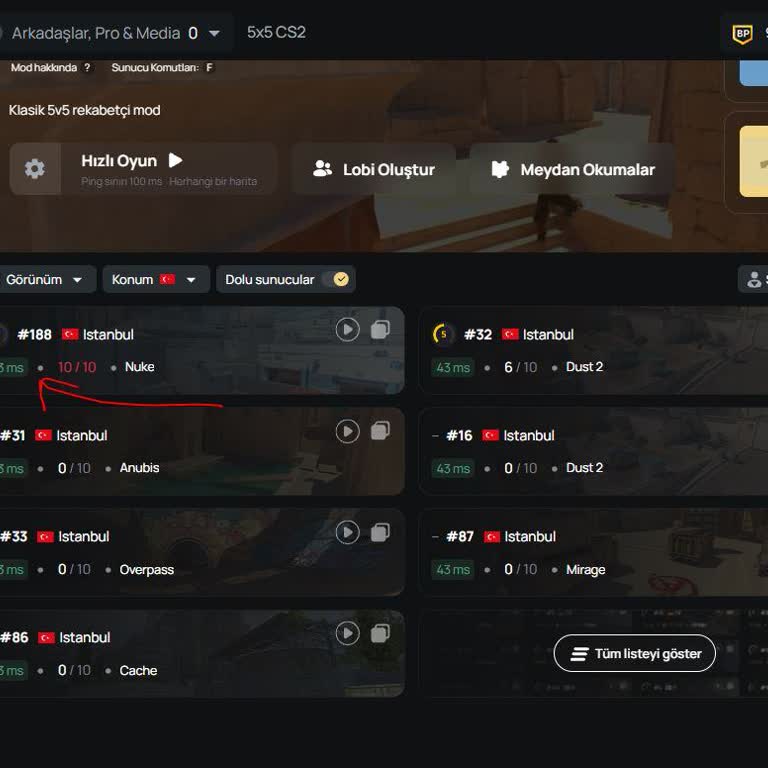Screen dimensions: 768x768
Task: Open Meydan Okumalar challenges
Action: [x=573, y=169]
